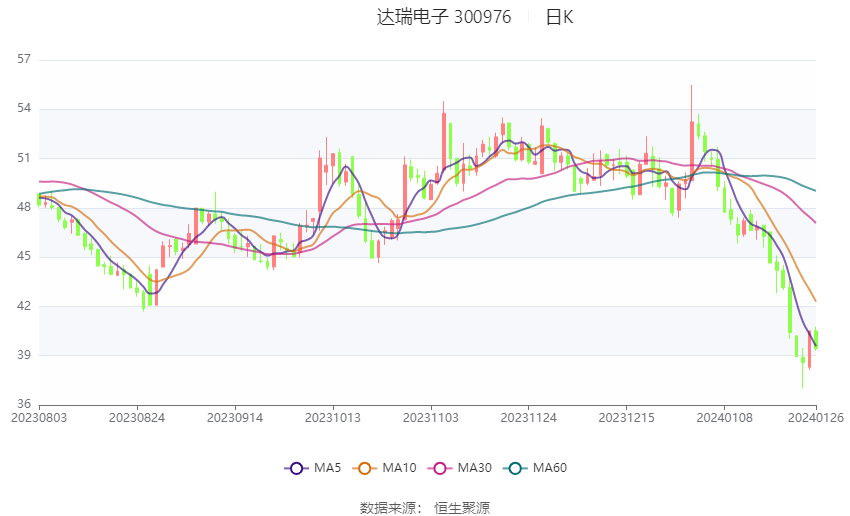Click the chart title 达瑞电子 300976
Screen dimensions: 850x516
[x=443, y=17]
